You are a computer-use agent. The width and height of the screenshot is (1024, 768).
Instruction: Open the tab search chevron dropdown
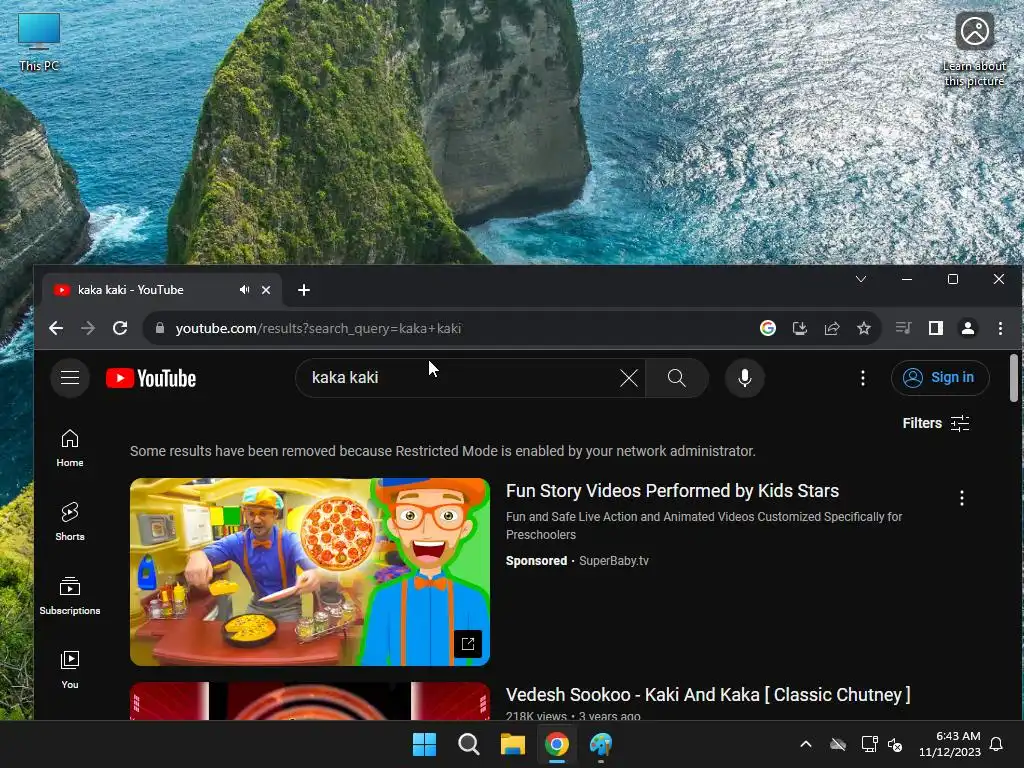tap(861, 279)
